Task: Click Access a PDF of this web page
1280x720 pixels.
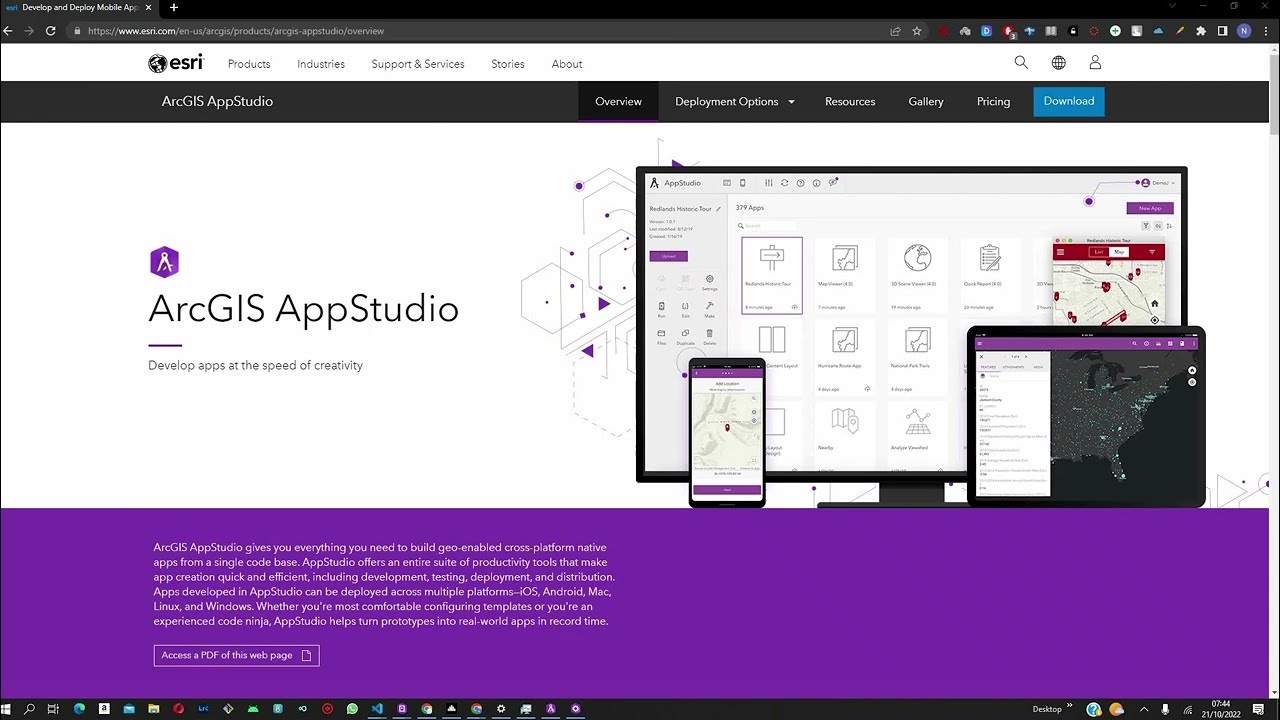Action: click(x=237, y=655)
